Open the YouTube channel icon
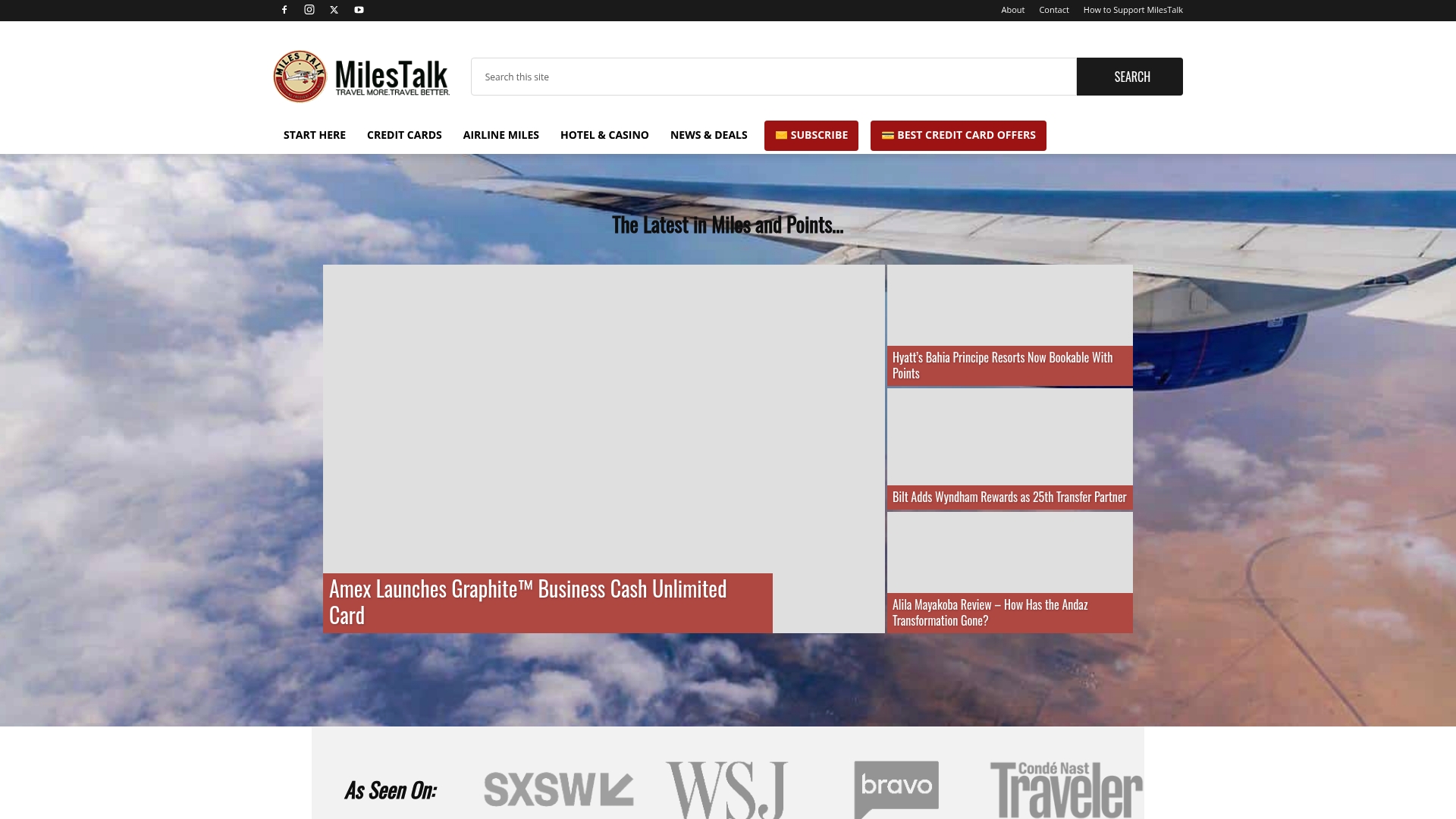Viewport: 1456px width, 819px height. [359, 10]
